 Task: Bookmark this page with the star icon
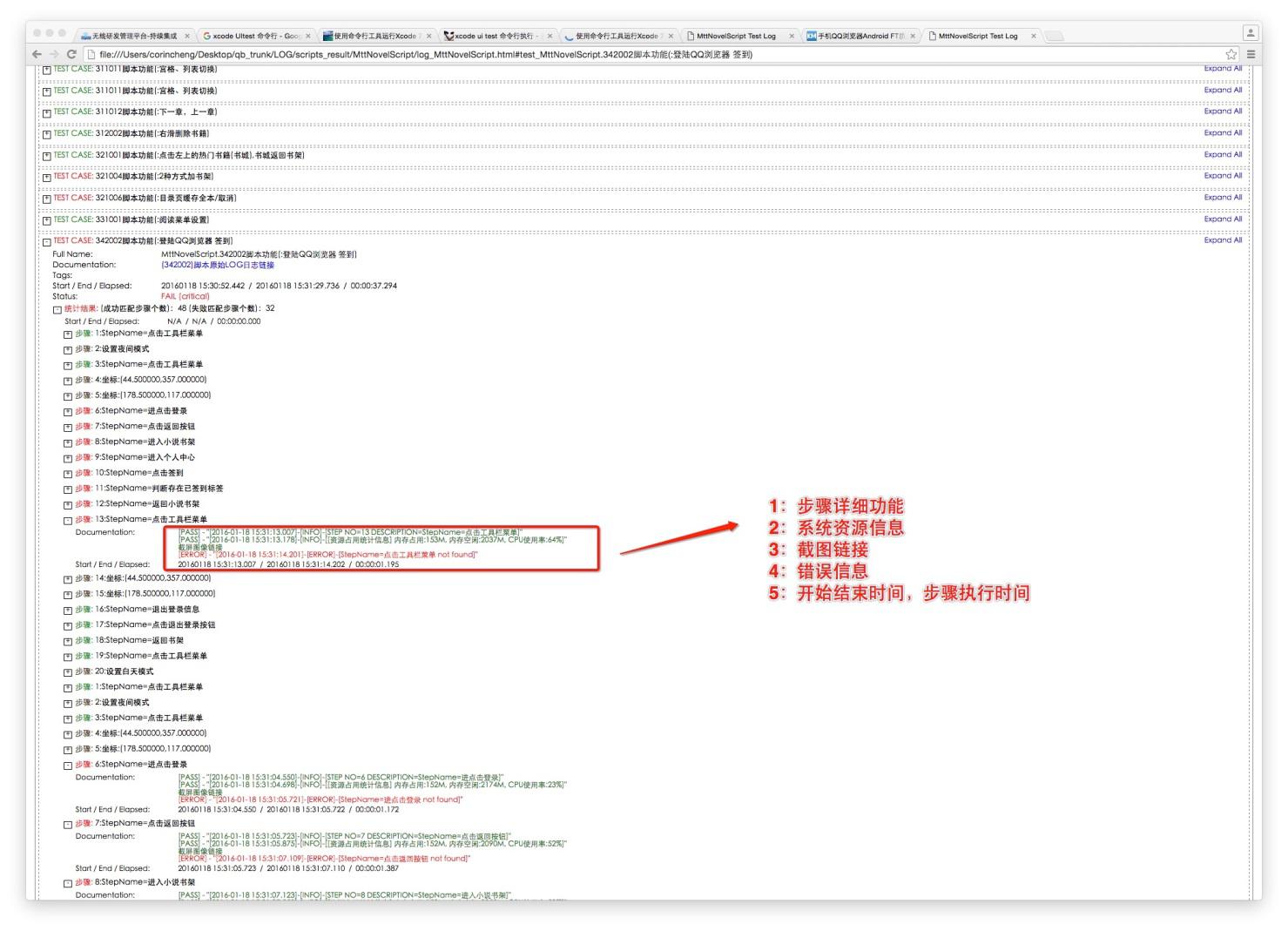[x=1231, y=54]
